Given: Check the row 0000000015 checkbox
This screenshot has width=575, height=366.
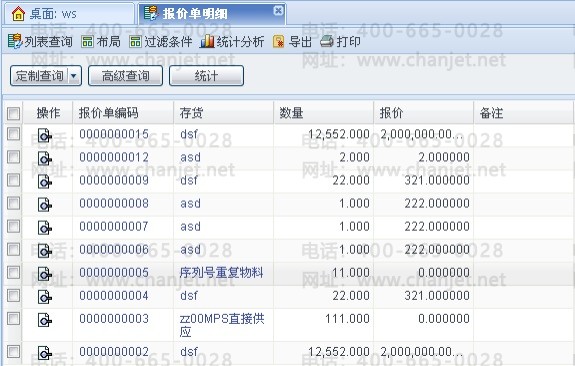Looking at the screenshot, I should point(14,134).
